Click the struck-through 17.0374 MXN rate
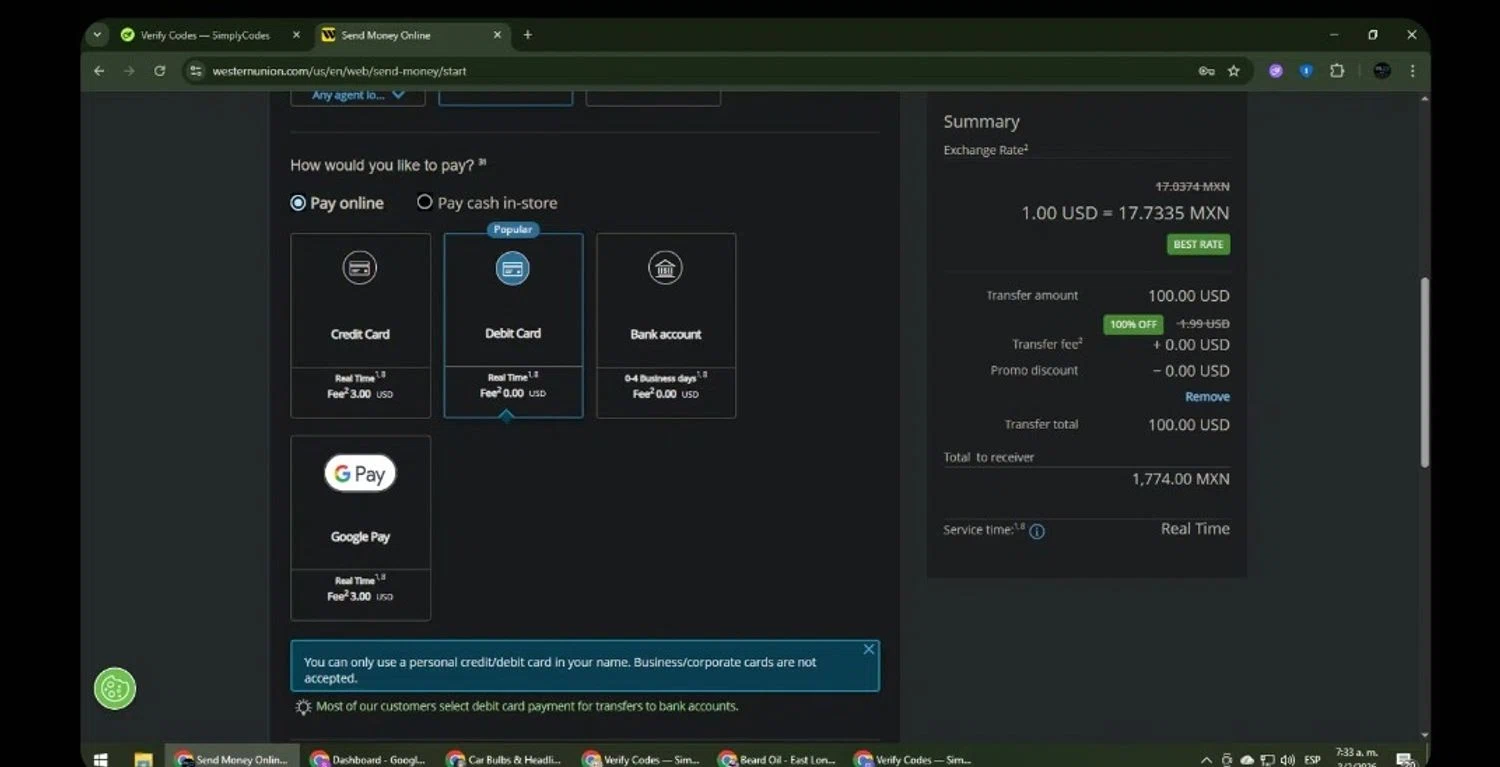This screenshot has height=767, width=1500. (x=1192, y=187)
